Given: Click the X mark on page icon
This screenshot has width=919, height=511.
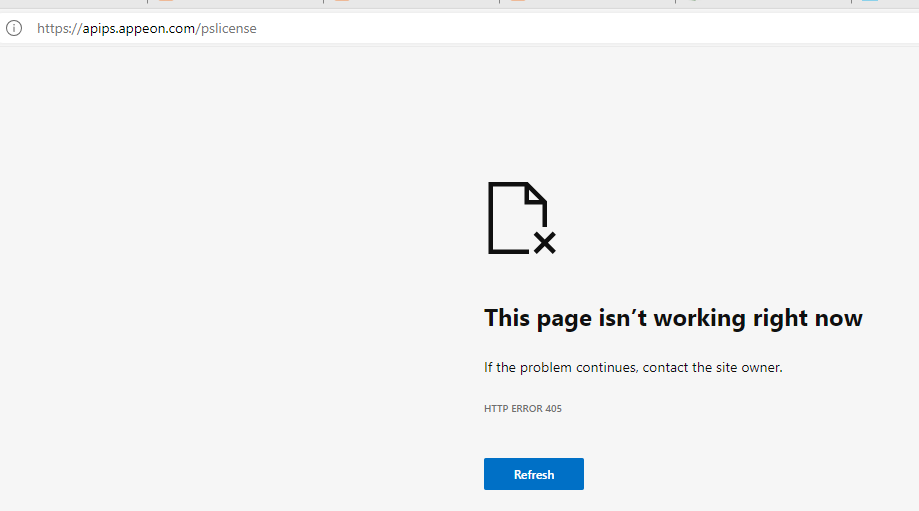Looking at the screenshot, I should point(544,242).
